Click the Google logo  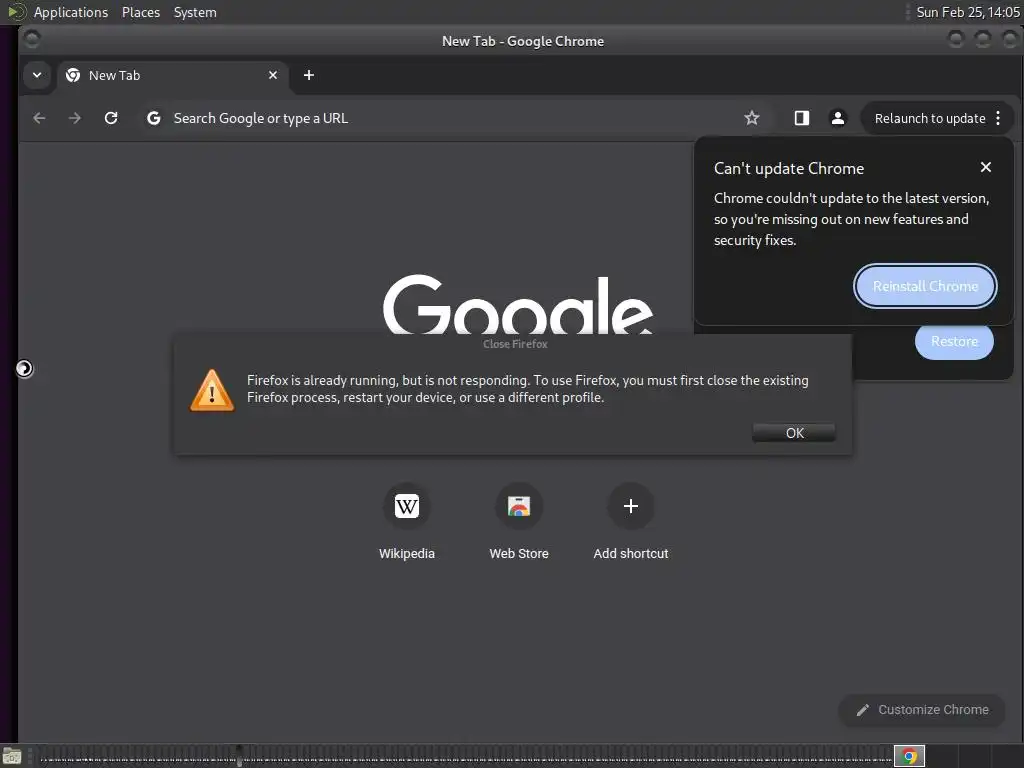point(517,304)
